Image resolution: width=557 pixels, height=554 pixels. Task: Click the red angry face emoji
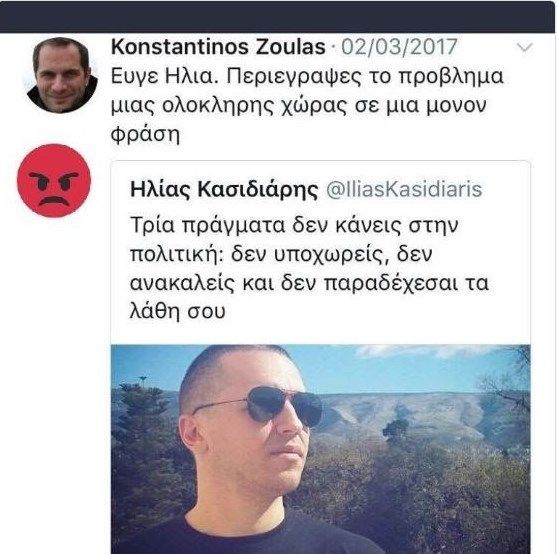tap(54, 180)
